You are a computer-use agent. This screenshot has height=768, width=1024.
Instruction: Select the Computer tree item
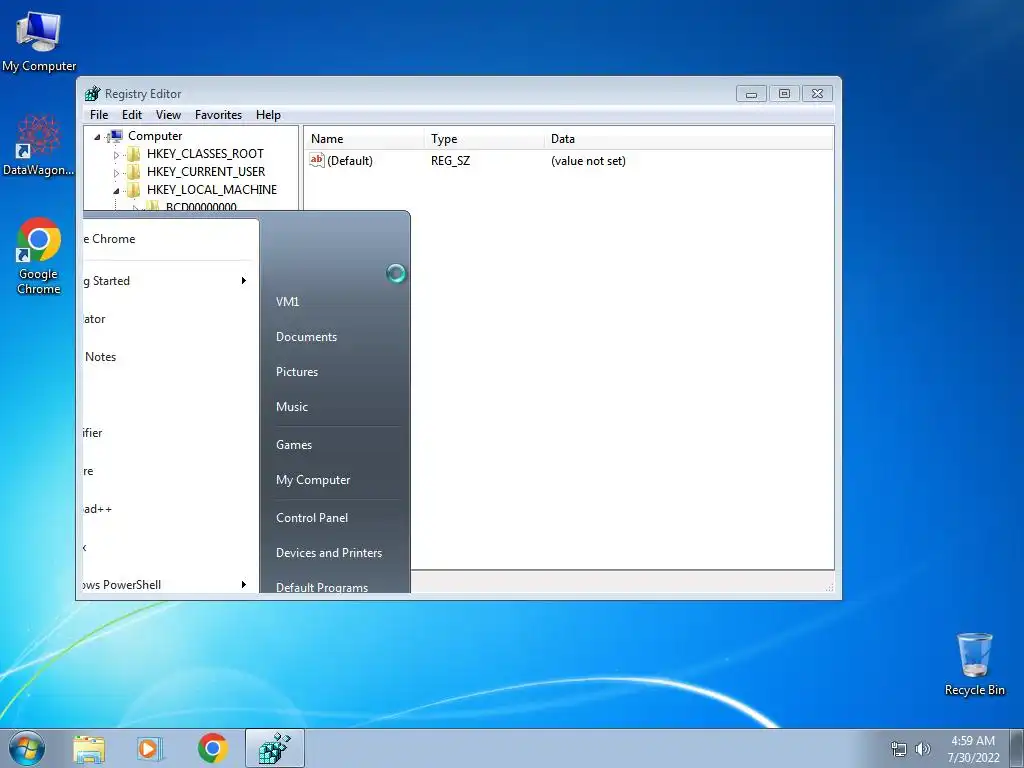point(155,136)
